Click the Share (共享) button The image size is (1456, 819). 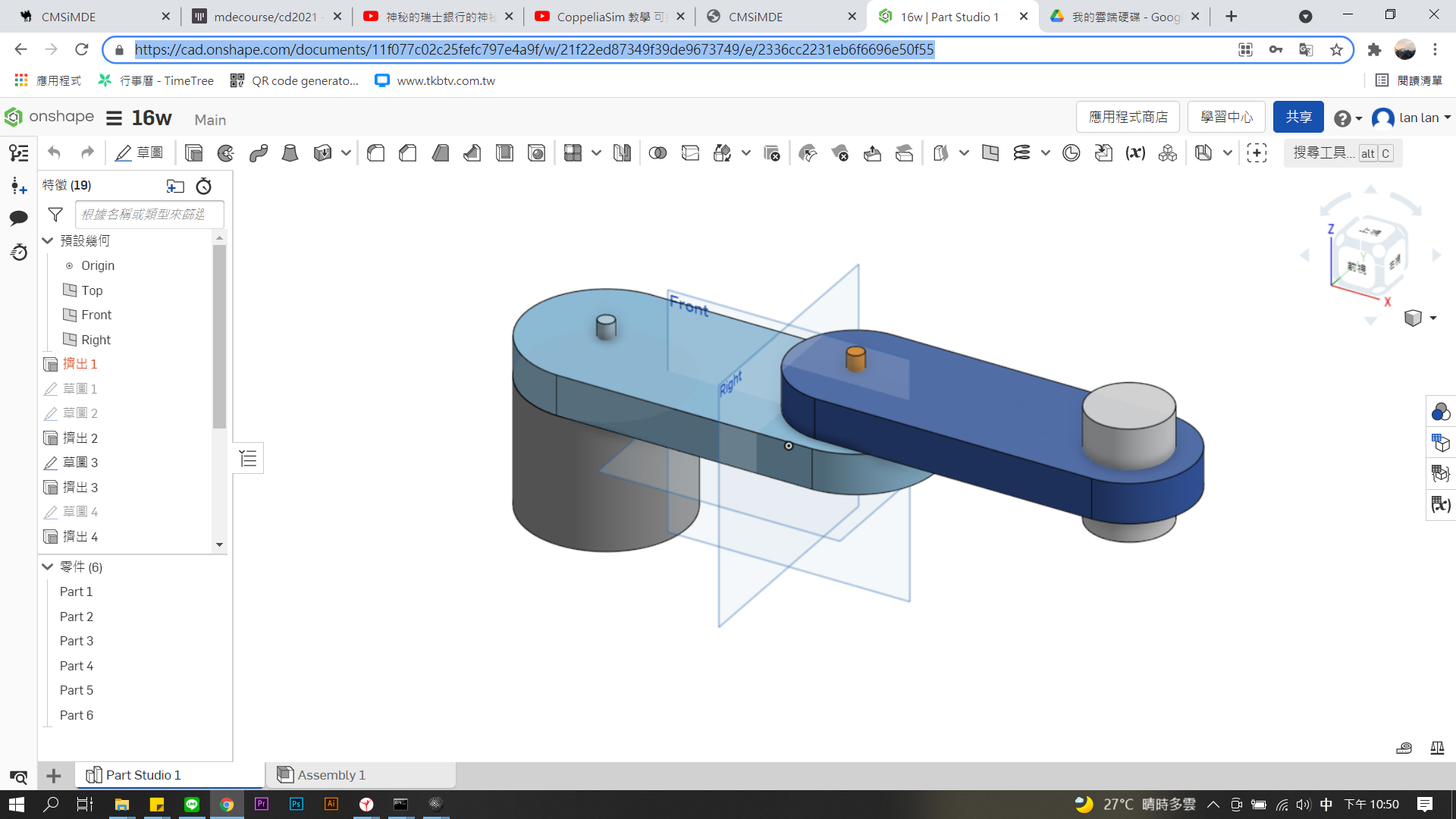point(1298,117)
